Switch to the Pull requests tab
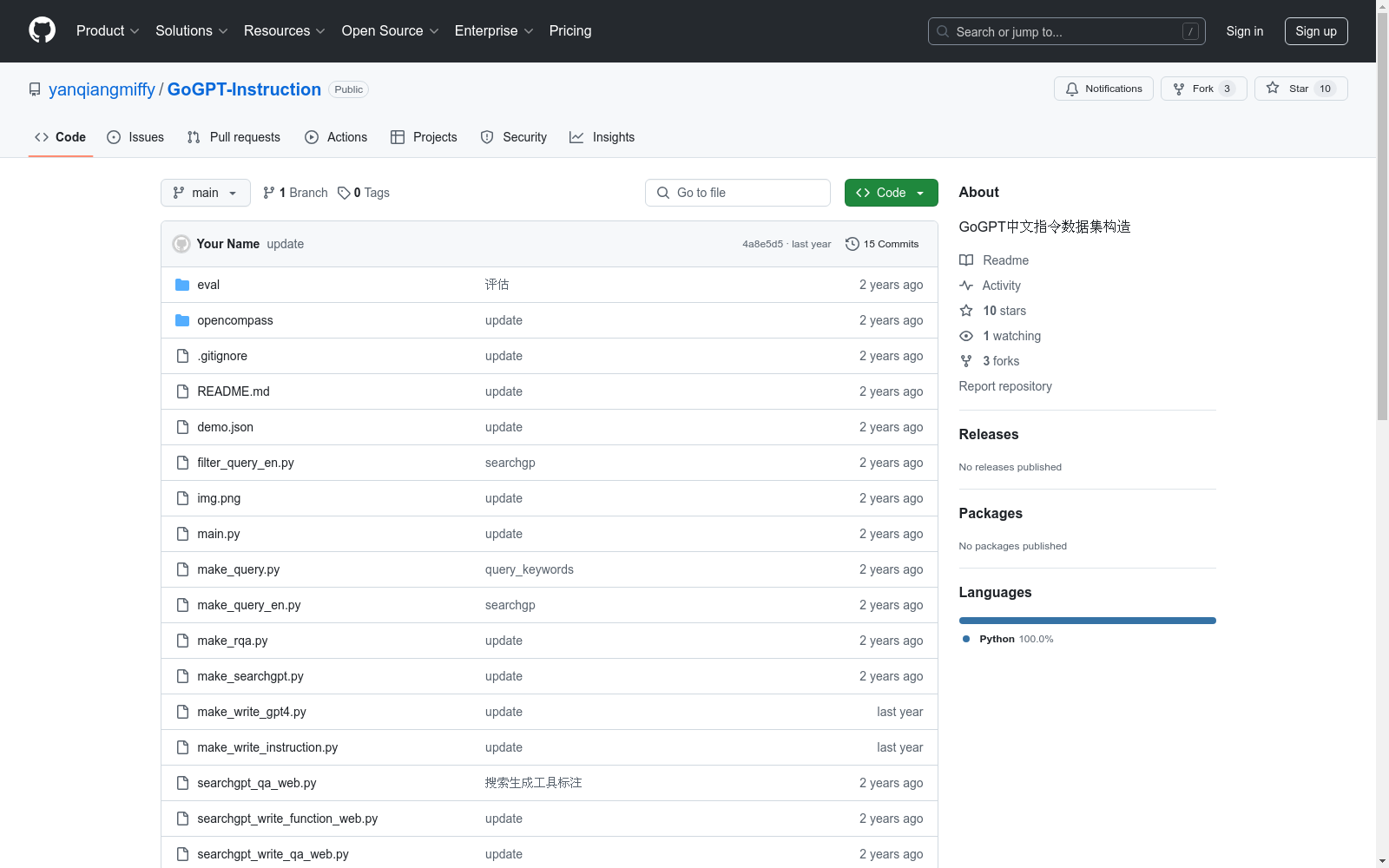The width and height of the screenshot is (1389, 868). coord(234,137)
